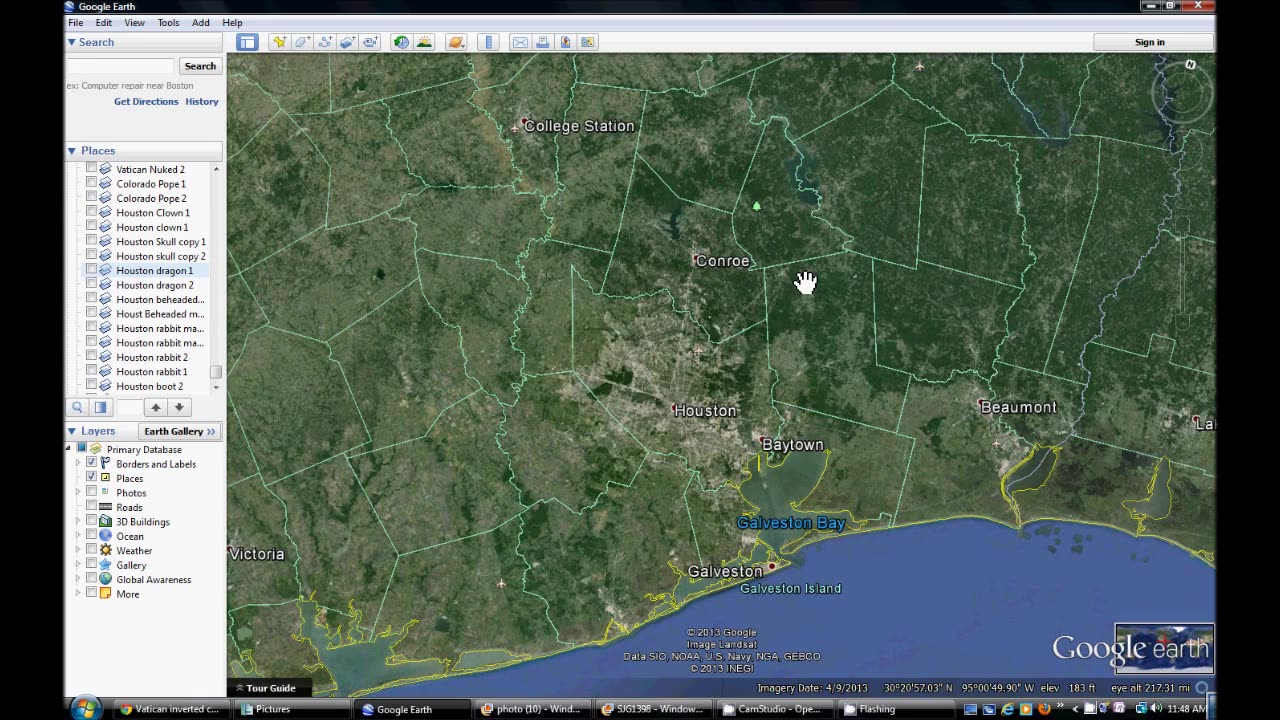Open search History link
1280x720 pixels.
click(202, 101)
